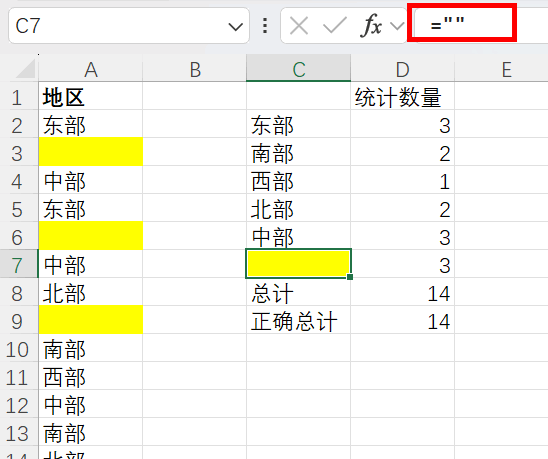Click cell A4 containing 中部
Viewport: 548px width, 459px height.
(91, 180)
